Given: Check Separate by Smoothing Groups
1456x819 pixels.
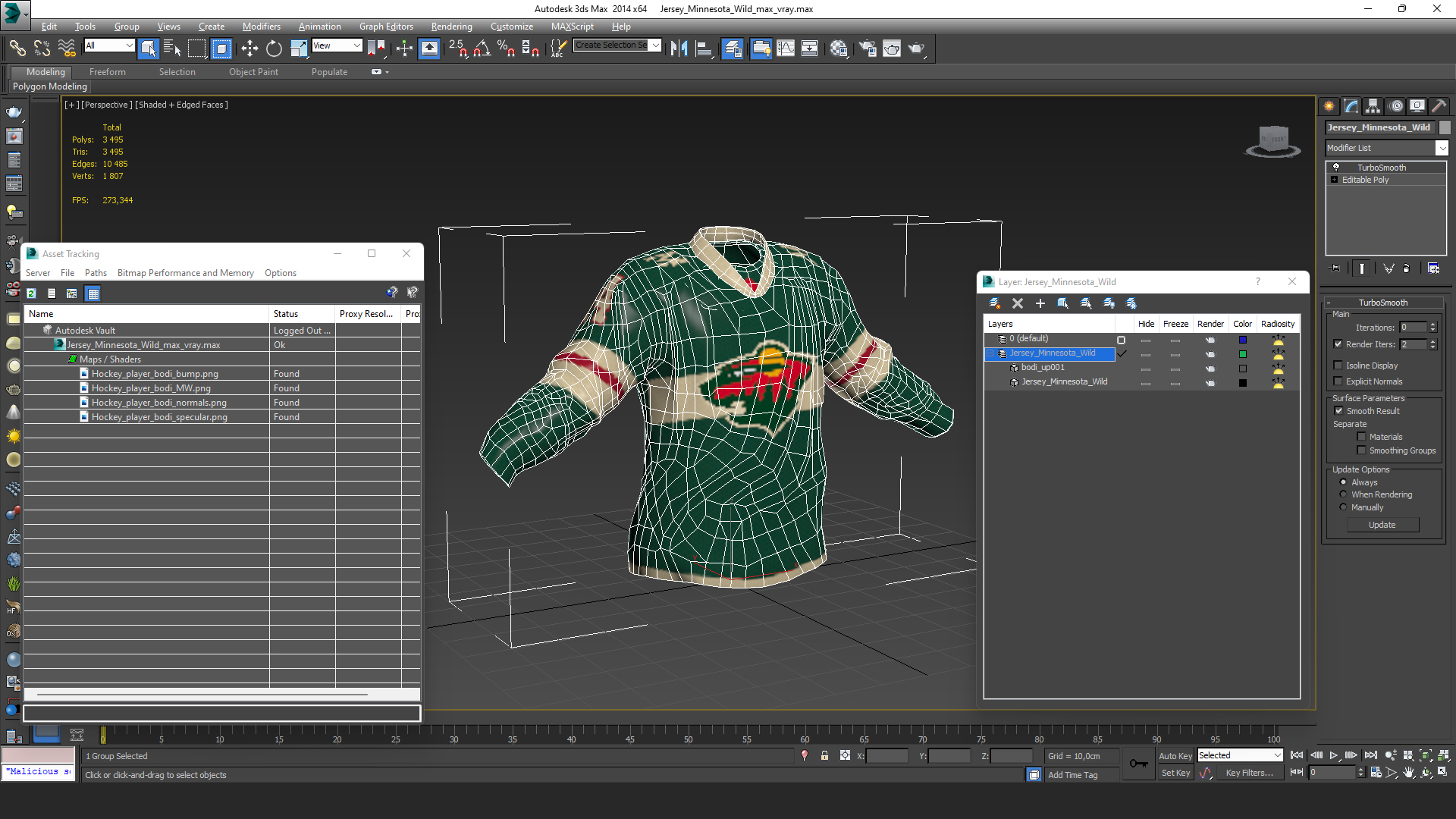Looking at the screenshot, I should [1362, 450].
